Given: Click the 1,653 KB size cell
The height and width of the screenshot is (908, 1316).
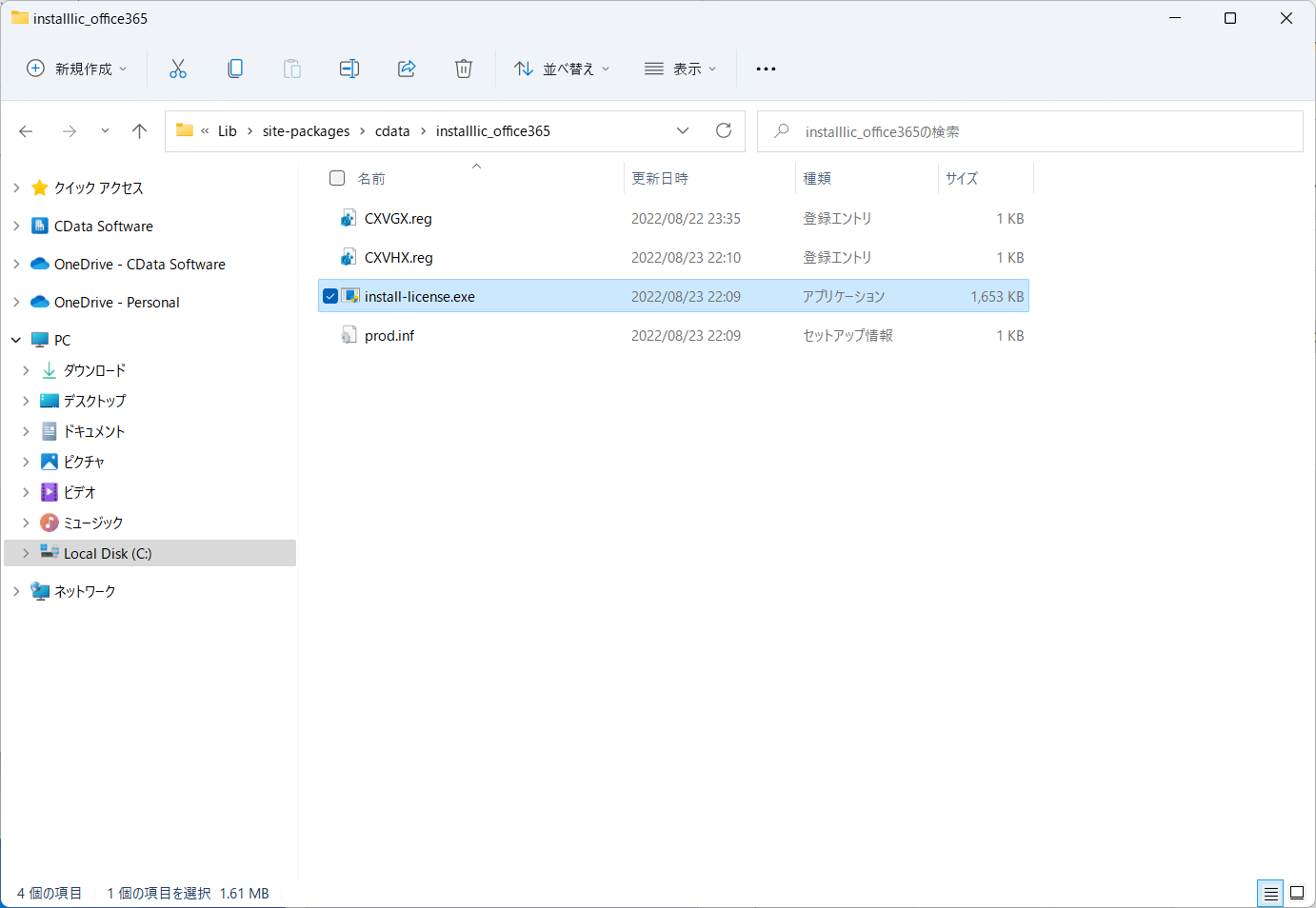Looking at the screenshot, I should point(997,296).
